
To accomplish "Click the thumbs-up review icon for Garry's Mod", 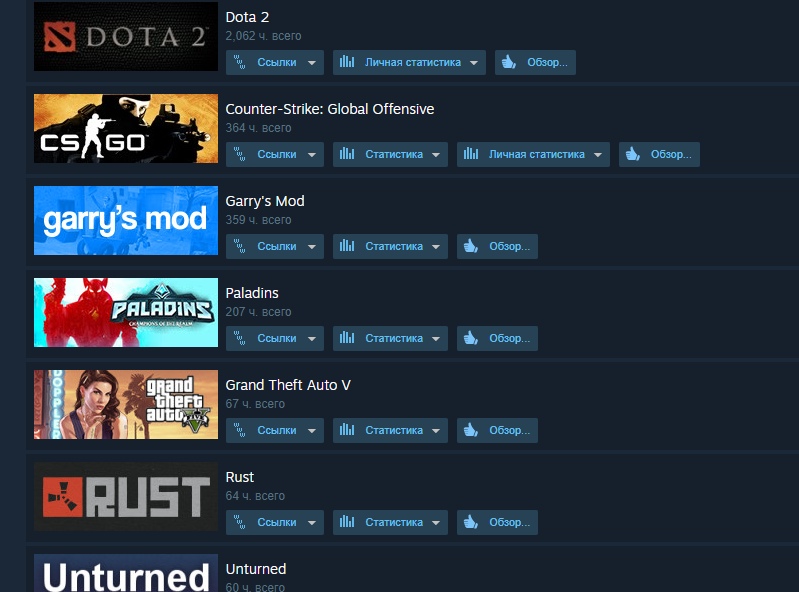I will point(470,246).
